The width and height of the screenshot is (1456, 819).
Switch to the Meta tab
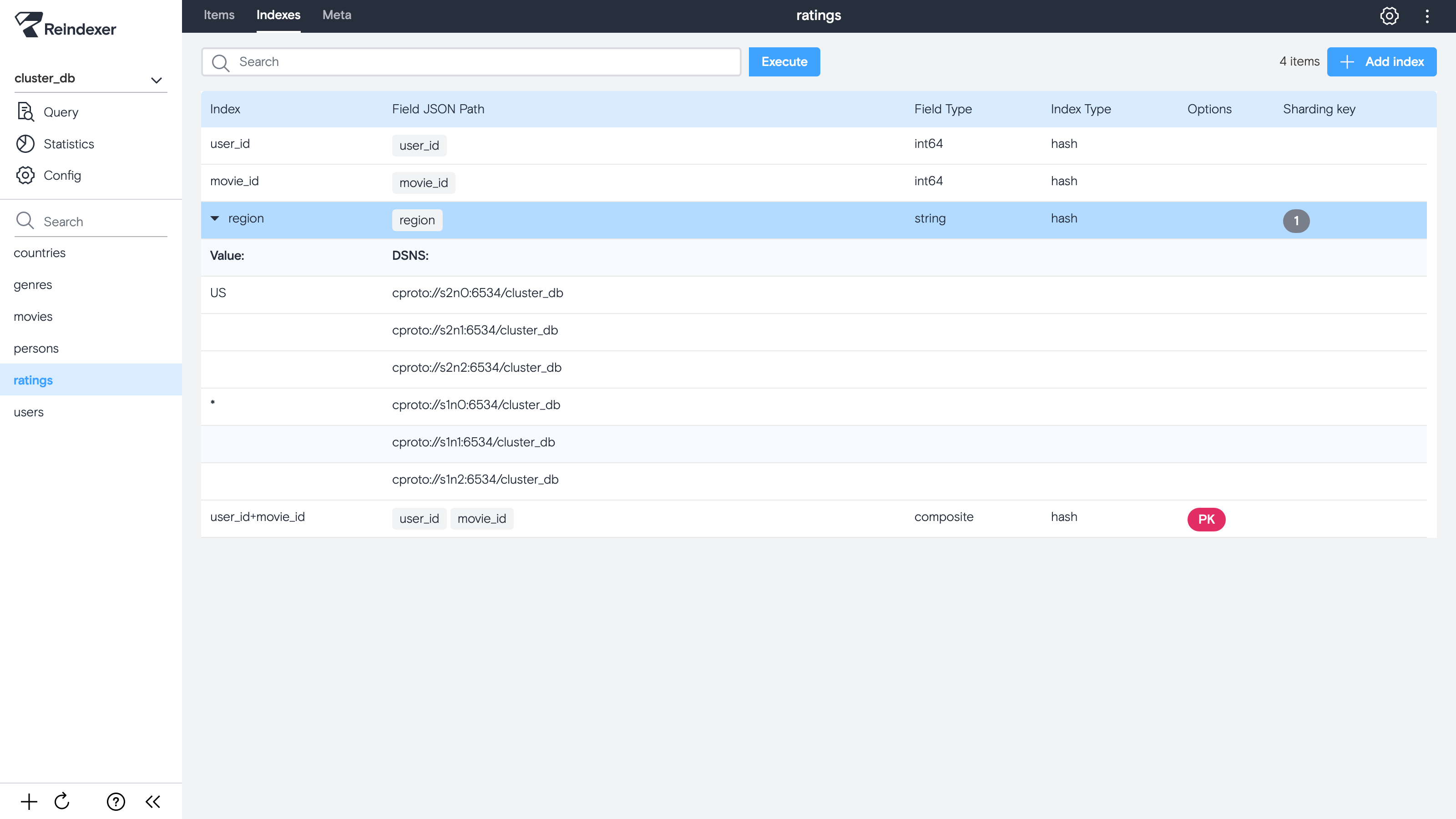(336, 15)
